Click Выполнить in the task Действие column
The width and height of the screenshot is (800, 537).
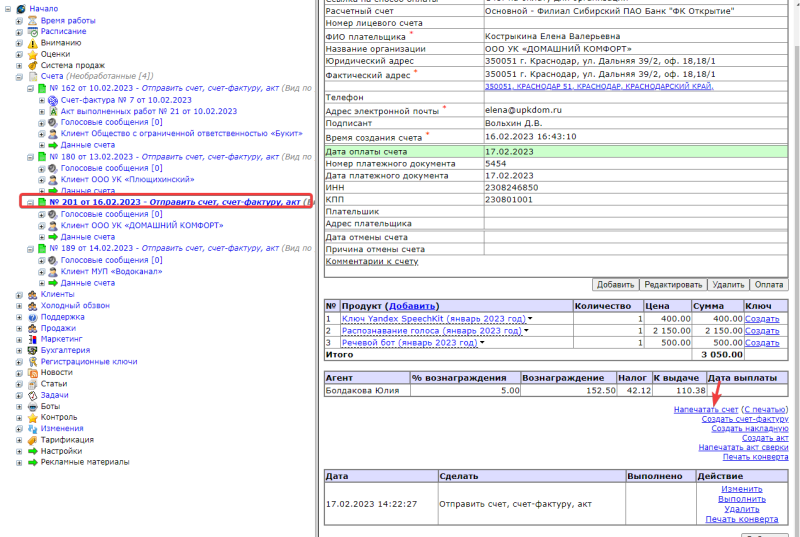click(742, 499)
